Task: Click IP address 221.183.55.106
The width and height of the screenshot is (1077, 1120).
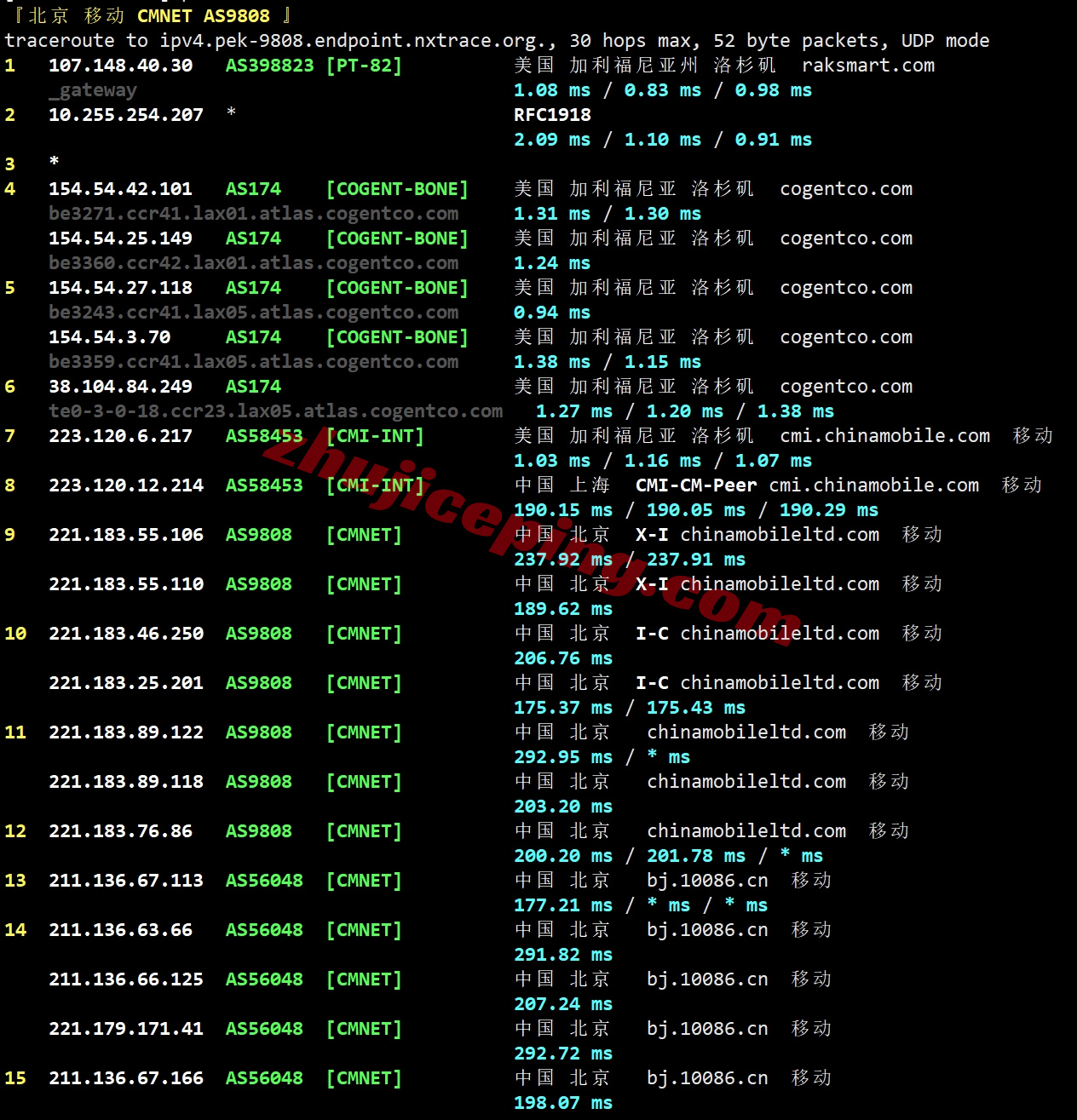Action: tap(126, 535)
